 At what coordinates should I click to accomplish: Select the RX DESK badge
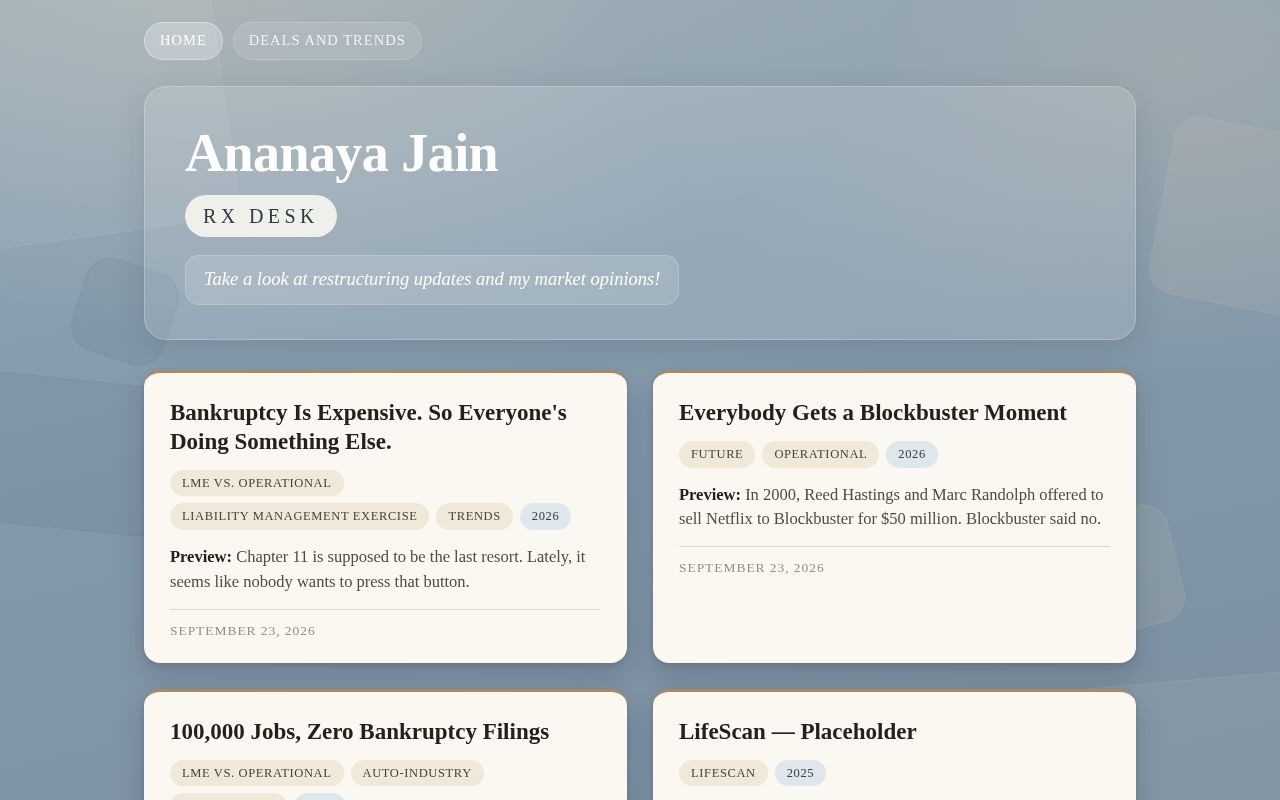click(x=261, y=216)
